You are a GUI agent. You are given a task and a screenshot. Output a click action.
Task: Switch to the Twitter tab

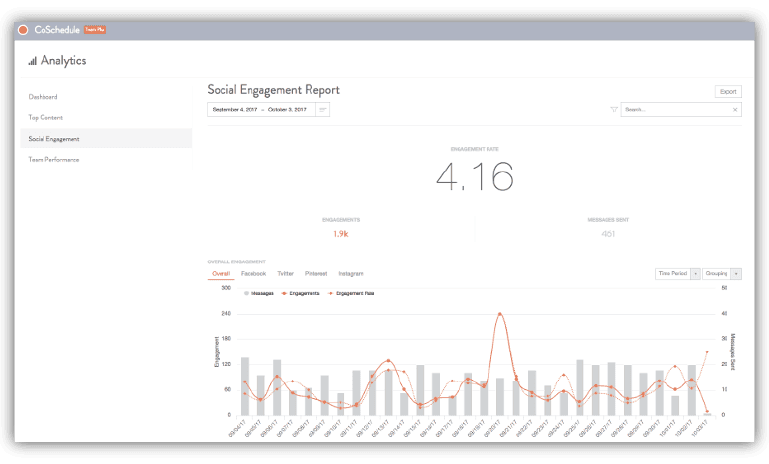pyautogui.click(x=285, y=273)
